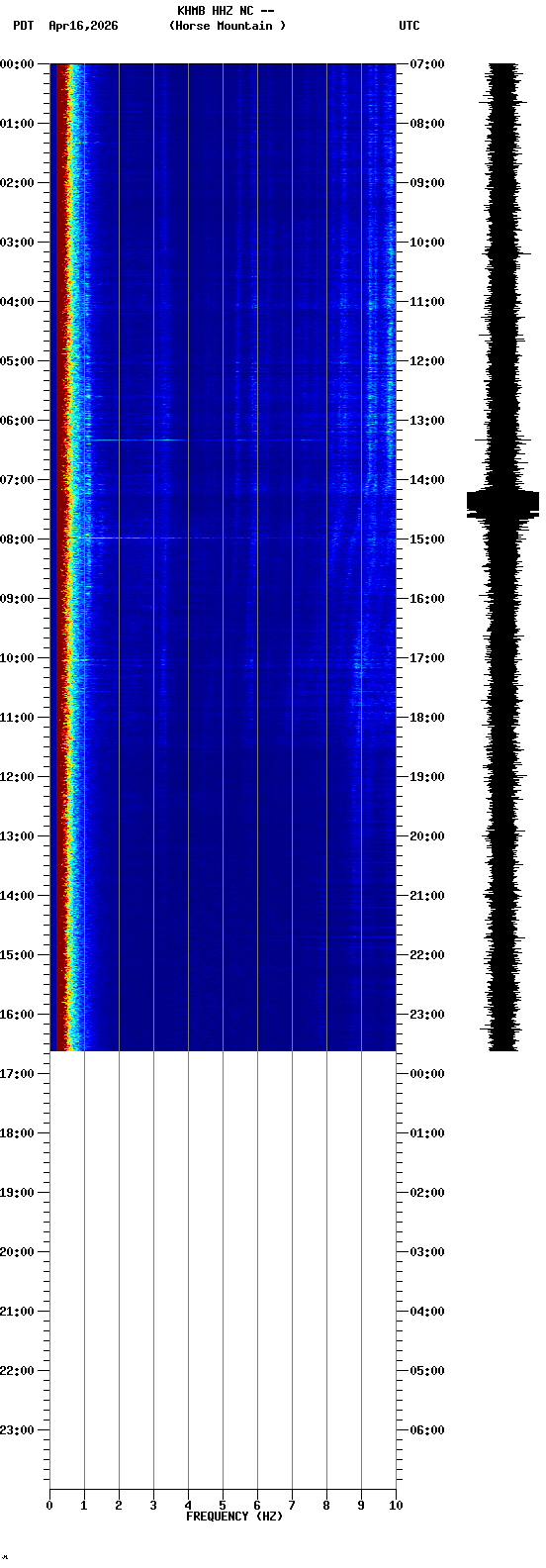Click the 04:00 label on UTC axis

(427, 1312)
